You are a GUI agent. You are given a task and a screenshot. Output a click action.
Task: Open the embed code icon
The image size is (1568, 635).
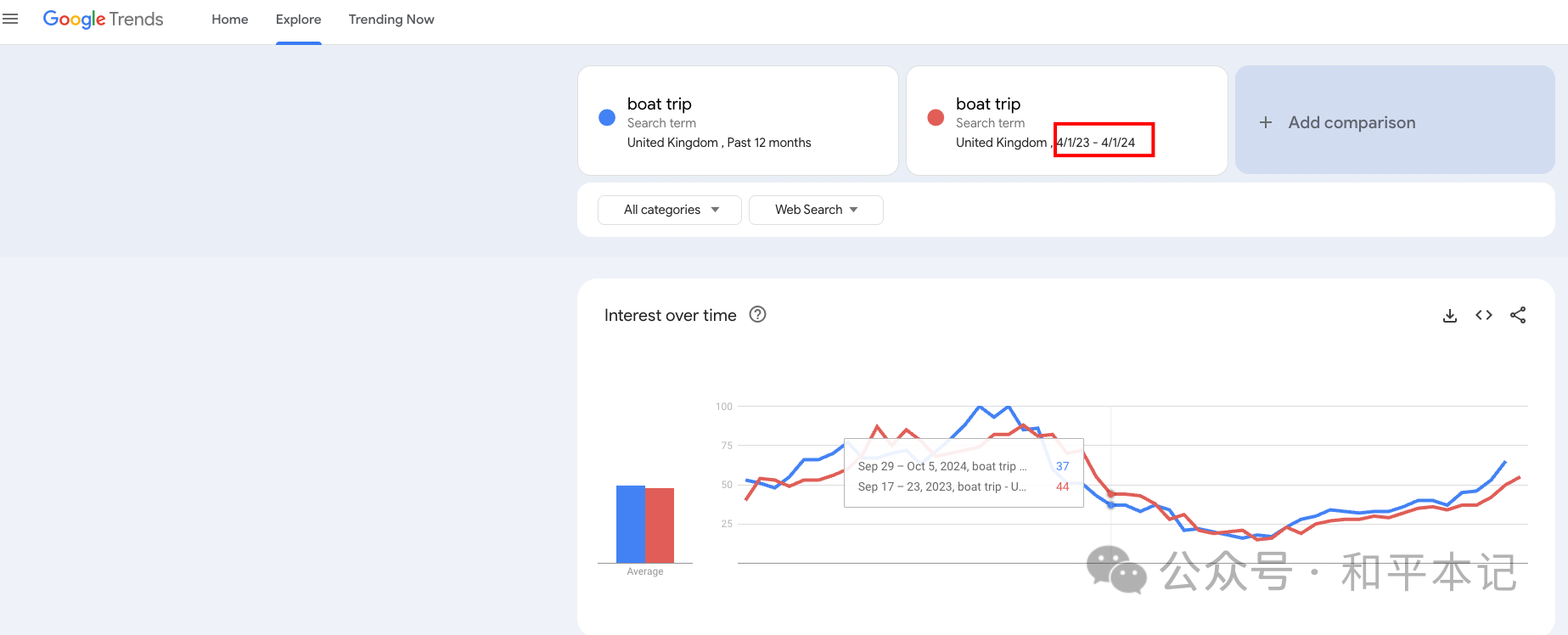(1484, 315)
